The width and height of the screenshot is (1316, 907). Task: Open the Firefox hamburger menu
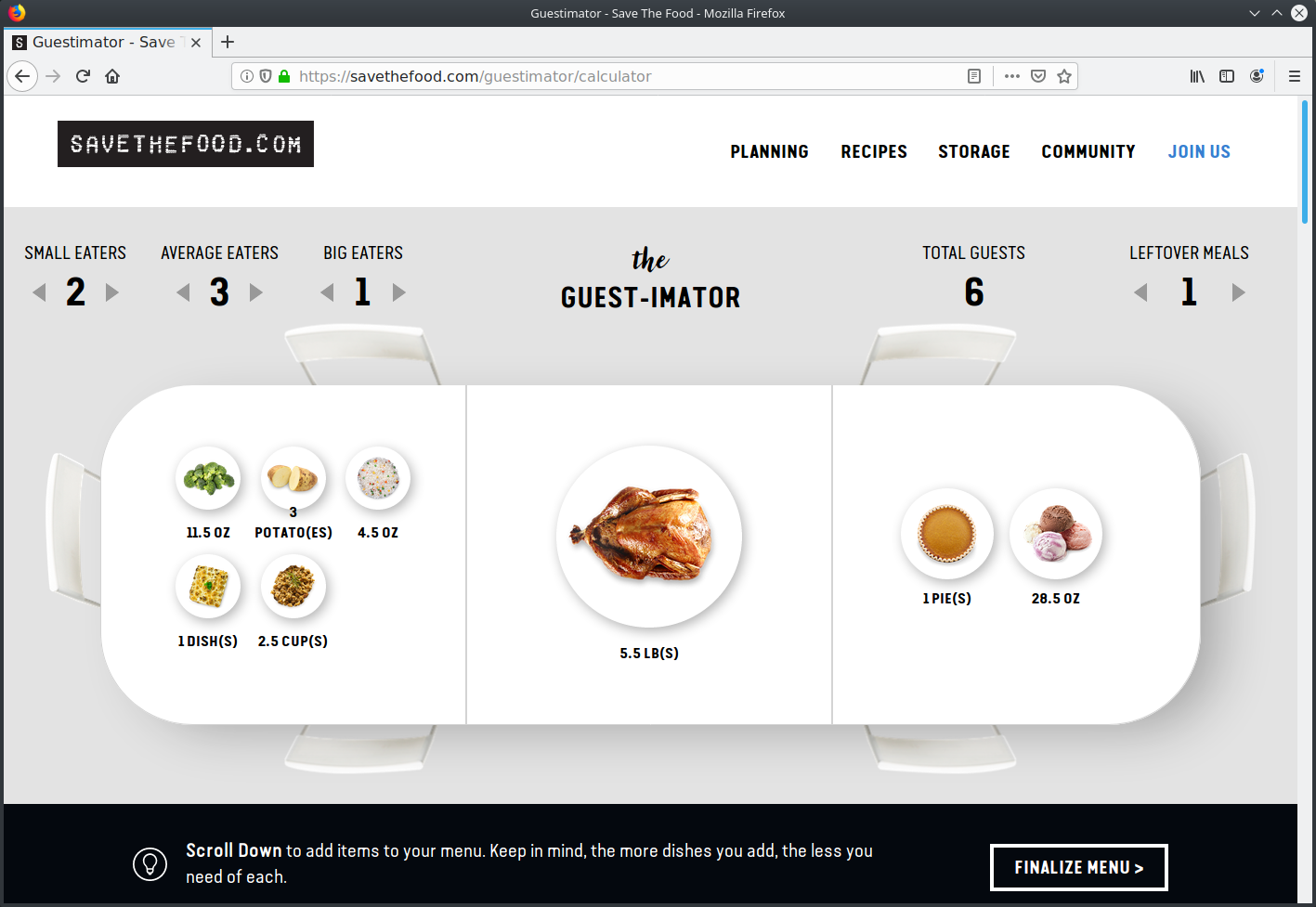pos(1294,76)
